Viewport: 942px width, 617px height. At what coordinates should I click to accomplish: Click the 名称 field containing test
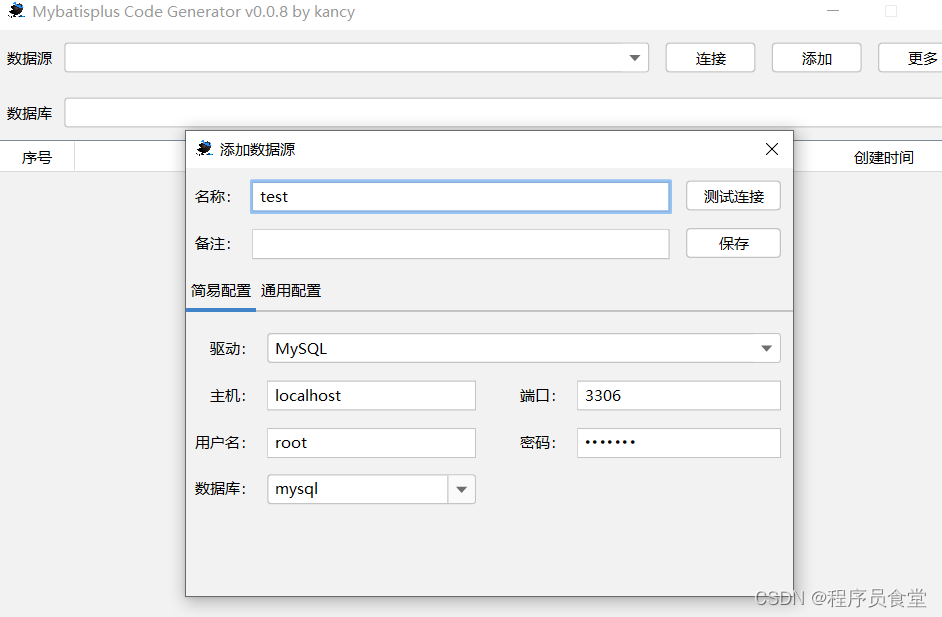click(461, 196)
